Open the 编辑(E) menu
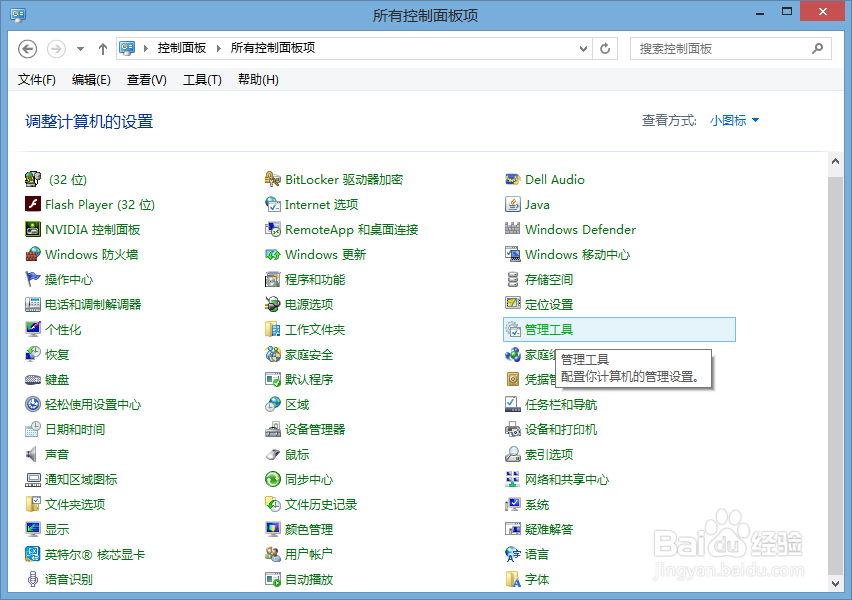This screenshot has height=600, width=852. [x=91, y=80]
